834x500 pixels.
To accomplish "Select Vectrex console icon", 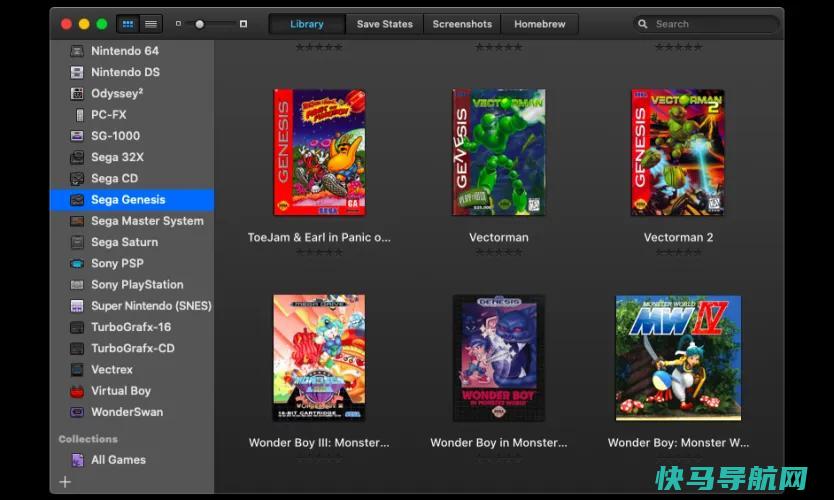I will tap(77, 370).
